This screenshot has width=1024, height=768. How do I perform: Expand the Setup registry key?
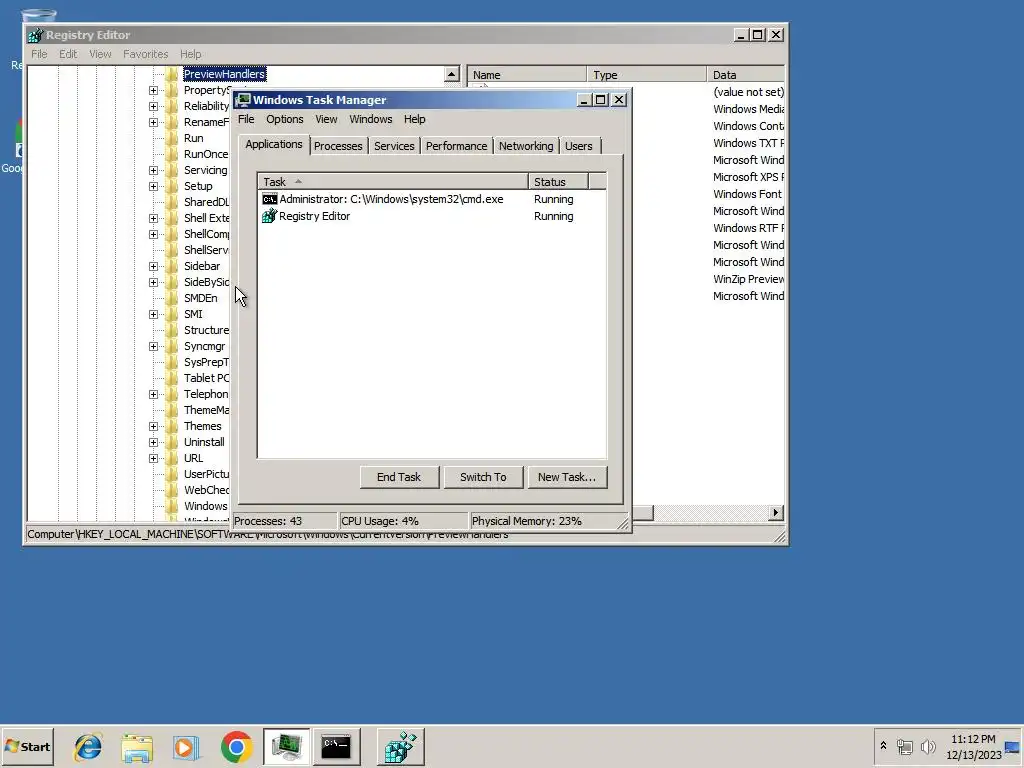(153, 186)
